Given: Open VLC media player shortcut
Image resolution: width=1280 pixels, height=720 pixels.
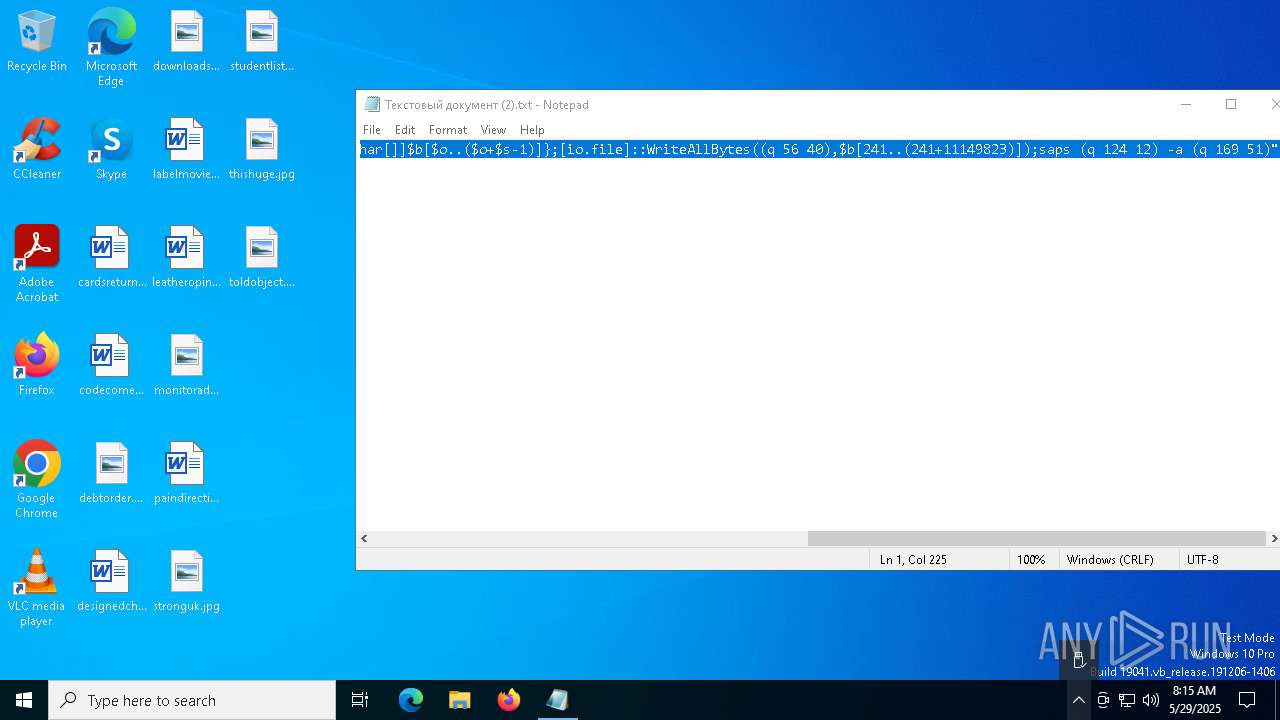Looking at the screenshot, I should pyautogui.click(x=37, y=588).
